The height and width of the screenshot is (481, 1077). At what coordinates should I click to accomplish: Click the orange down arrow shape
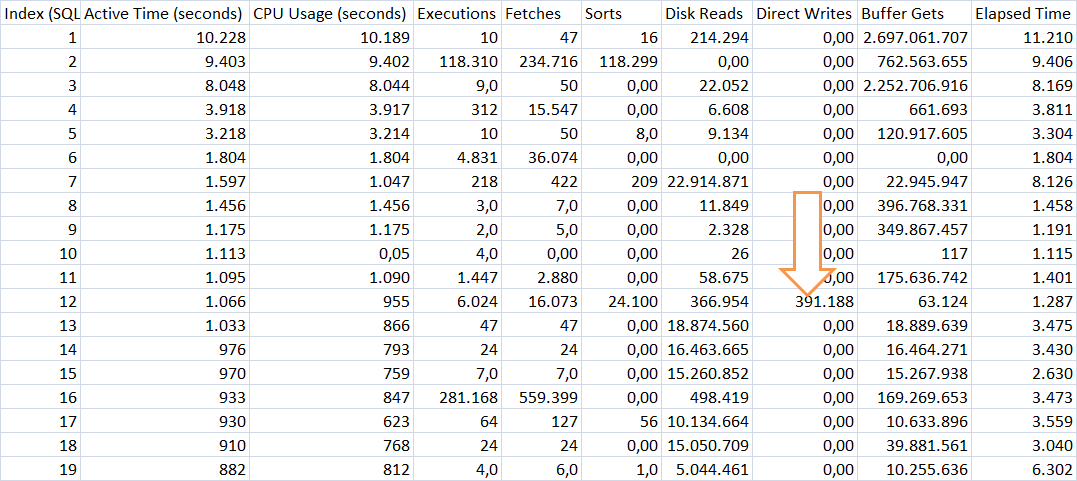pyautogui.click(x=808, y=250)
